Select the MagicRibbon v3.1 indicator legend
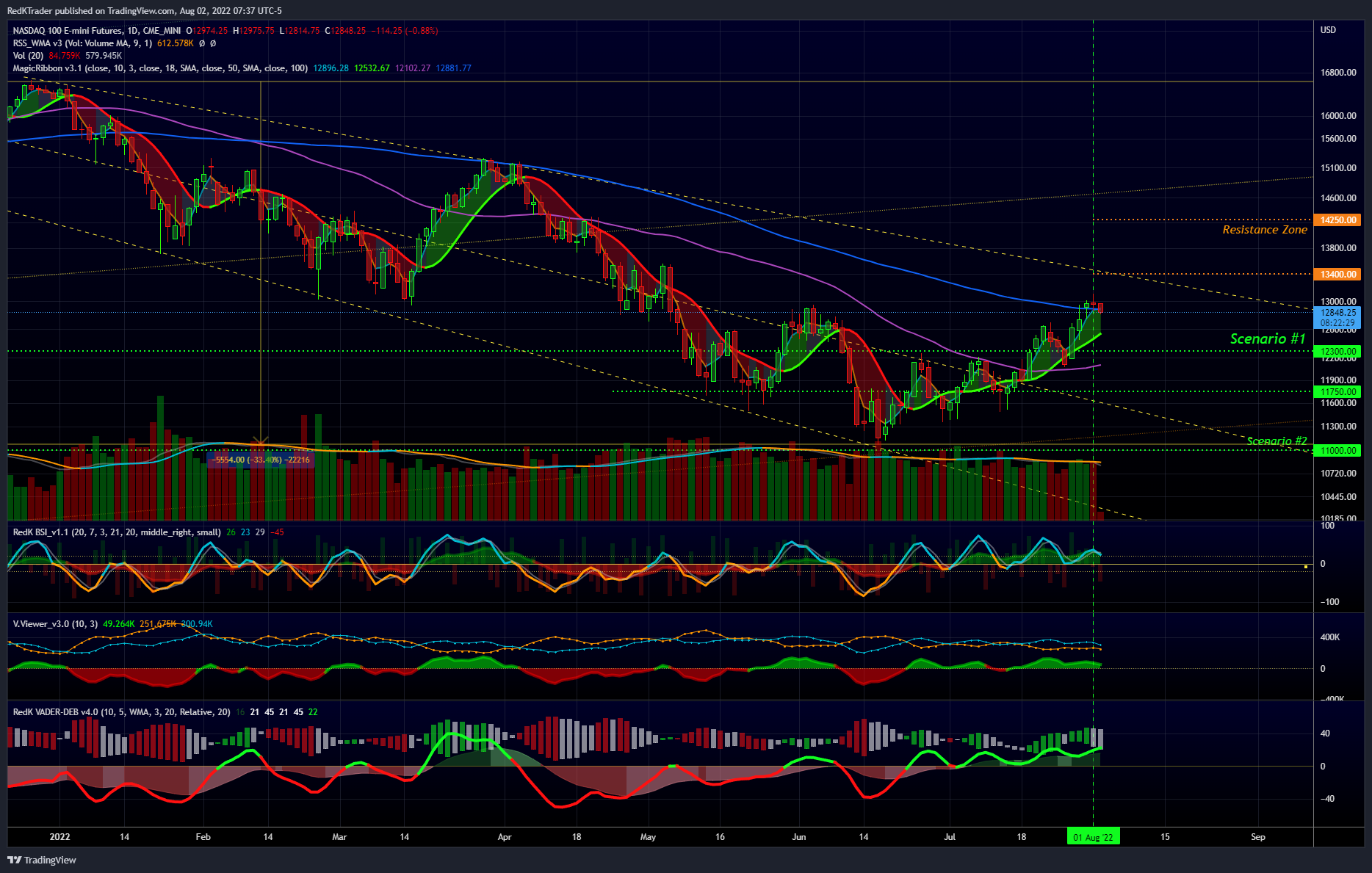 (160, 68)
